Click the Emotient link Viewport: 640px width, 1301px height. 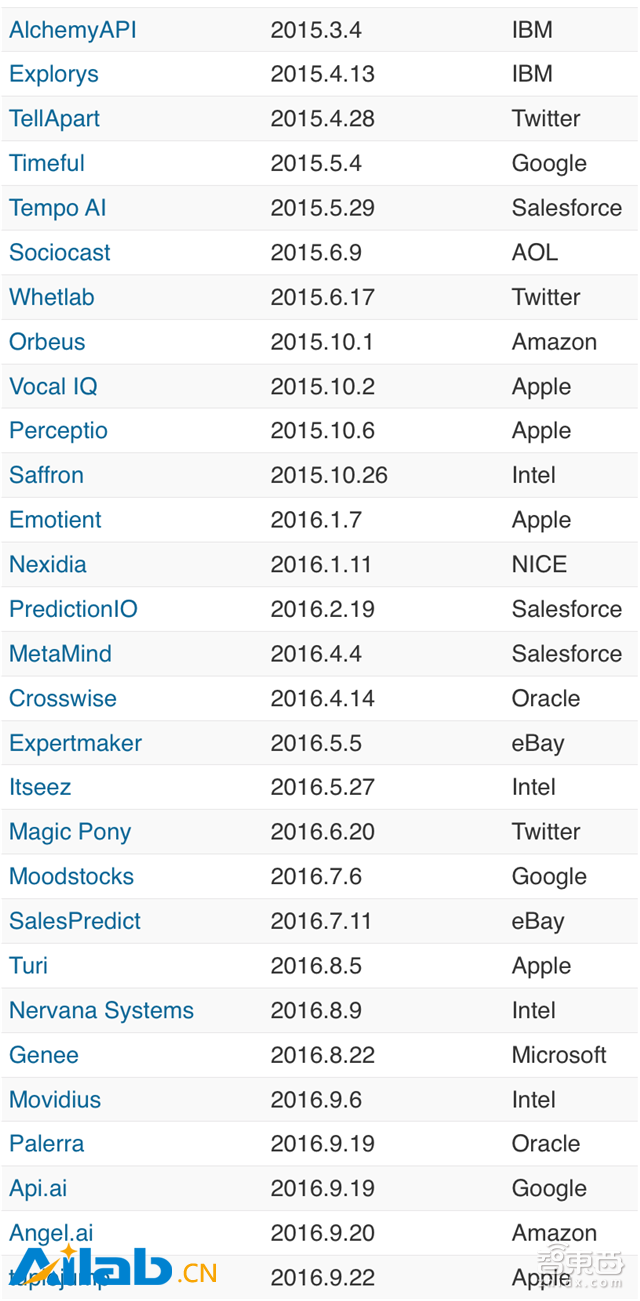coord(55,520)
